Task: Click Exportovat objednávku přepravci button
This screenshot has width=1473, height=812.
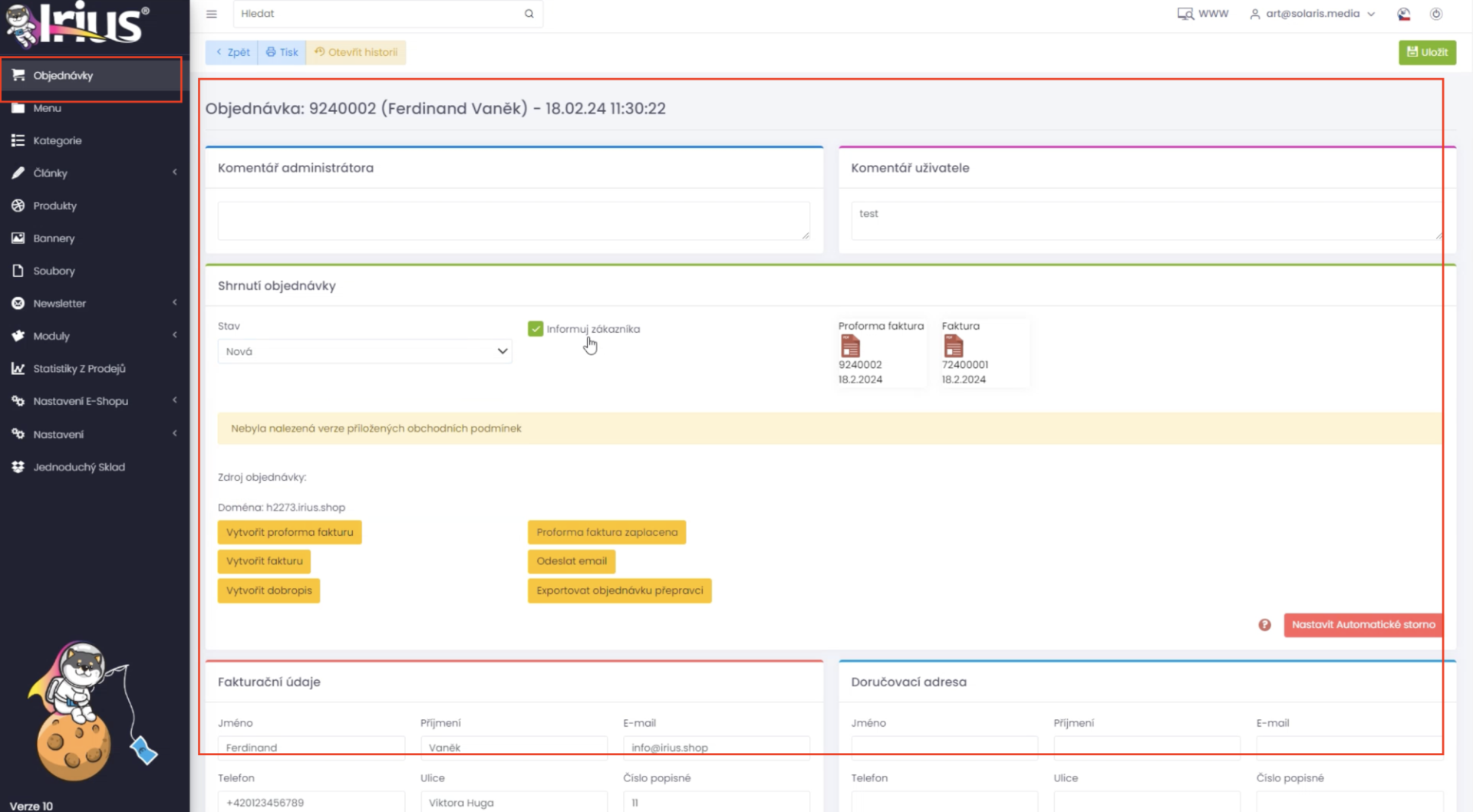Action: pyautogui.click(x=620, y=590)
